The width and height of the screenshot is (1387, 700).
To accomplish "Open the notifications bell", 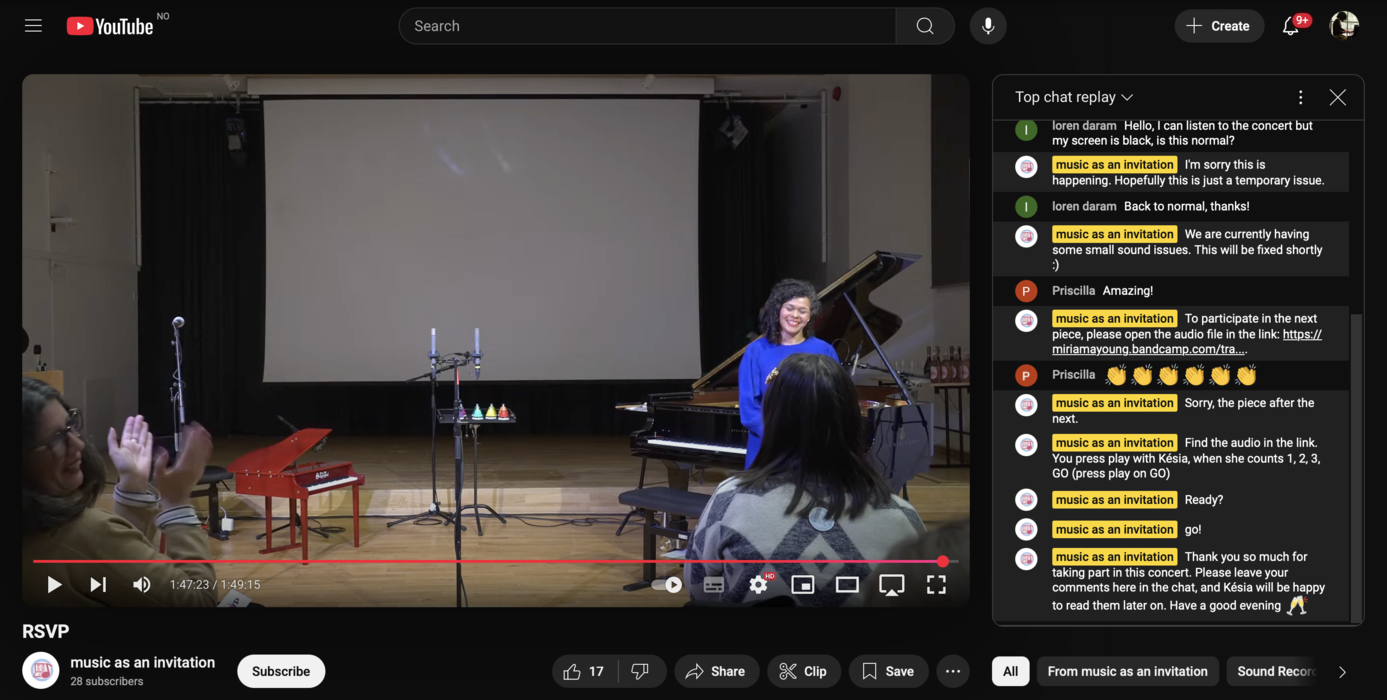I will [1291, 26].
